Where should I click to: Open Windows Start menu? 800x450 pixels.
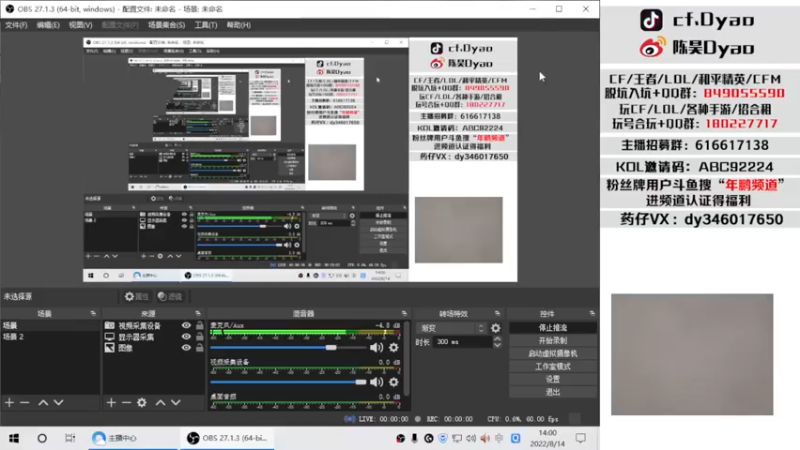click(14, 438)
